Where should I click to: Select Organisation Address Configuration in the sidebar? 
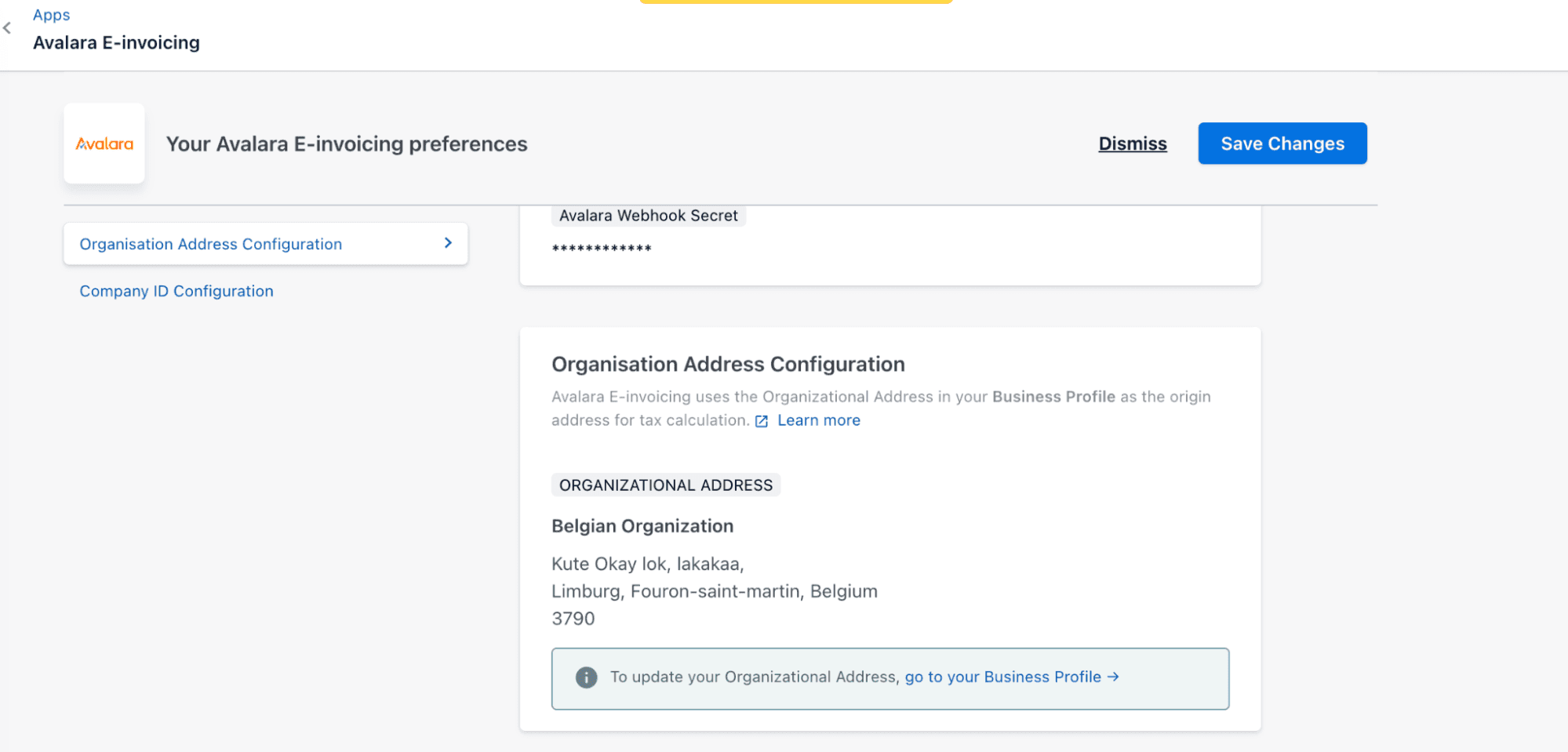coord(210,244)
